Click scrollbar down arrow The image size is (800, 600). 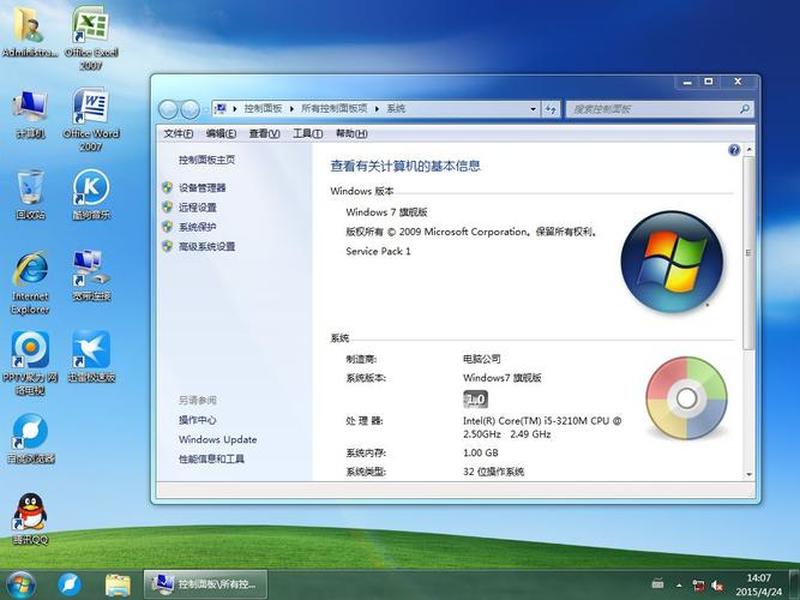pyautogui.click(x=749, y=474)
